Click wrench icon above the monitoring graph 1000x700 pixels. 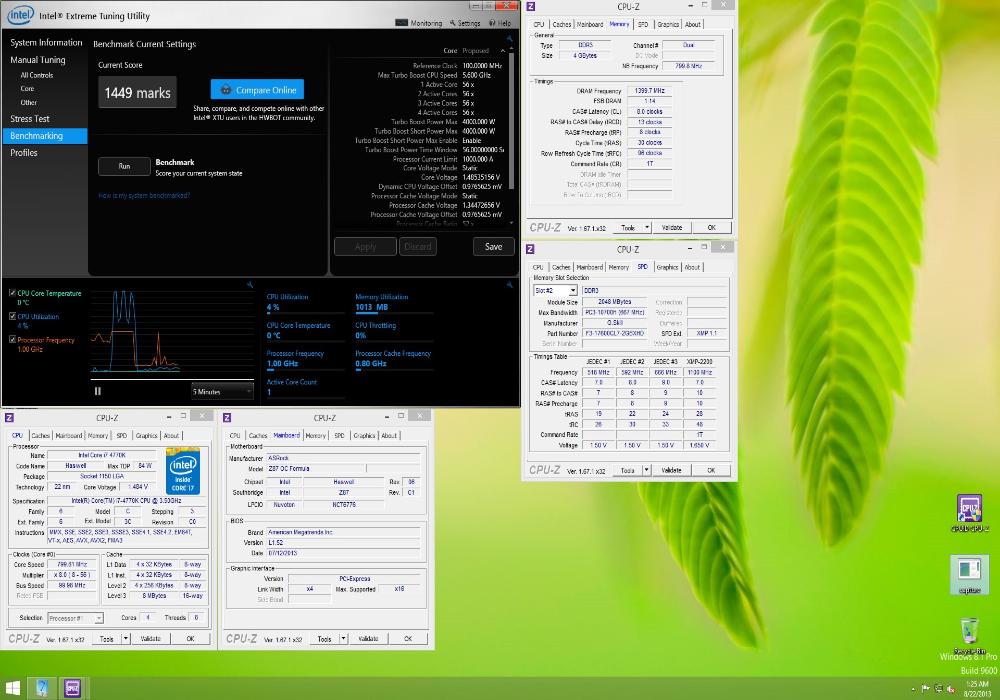250,284
